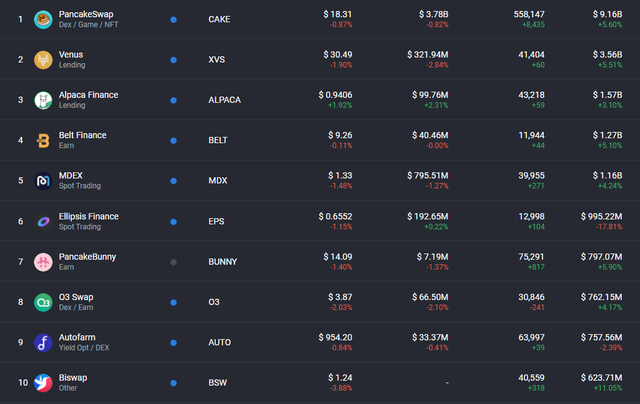Select the BSW token symbol

(218, 383)
